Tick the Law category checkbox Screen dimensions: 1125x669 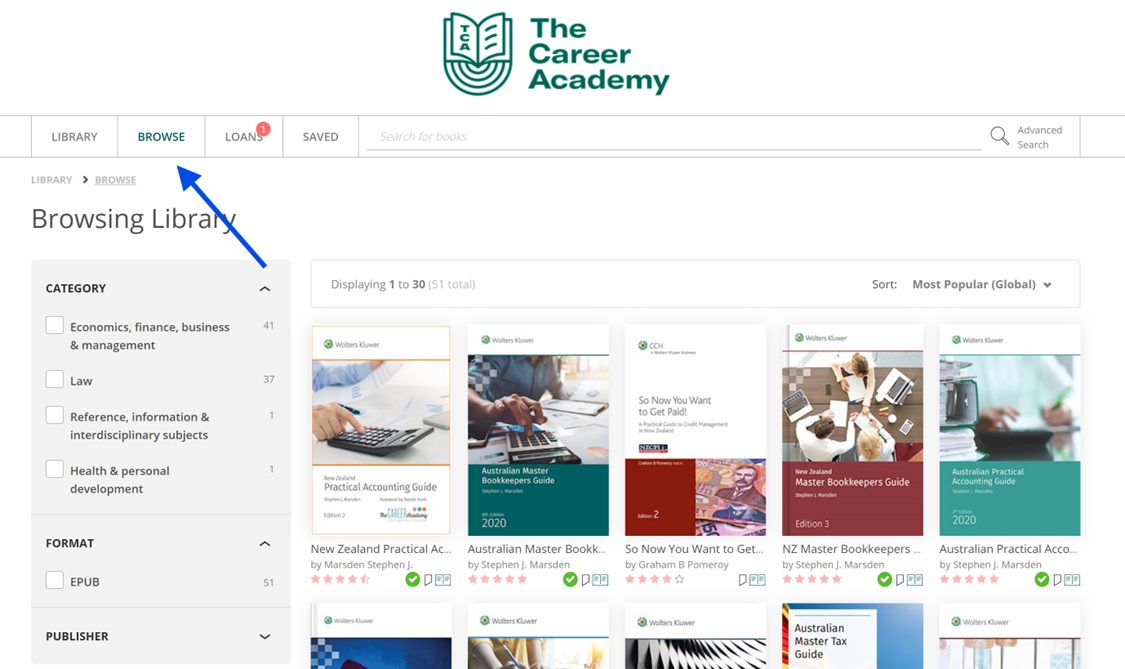click(55, 379)
